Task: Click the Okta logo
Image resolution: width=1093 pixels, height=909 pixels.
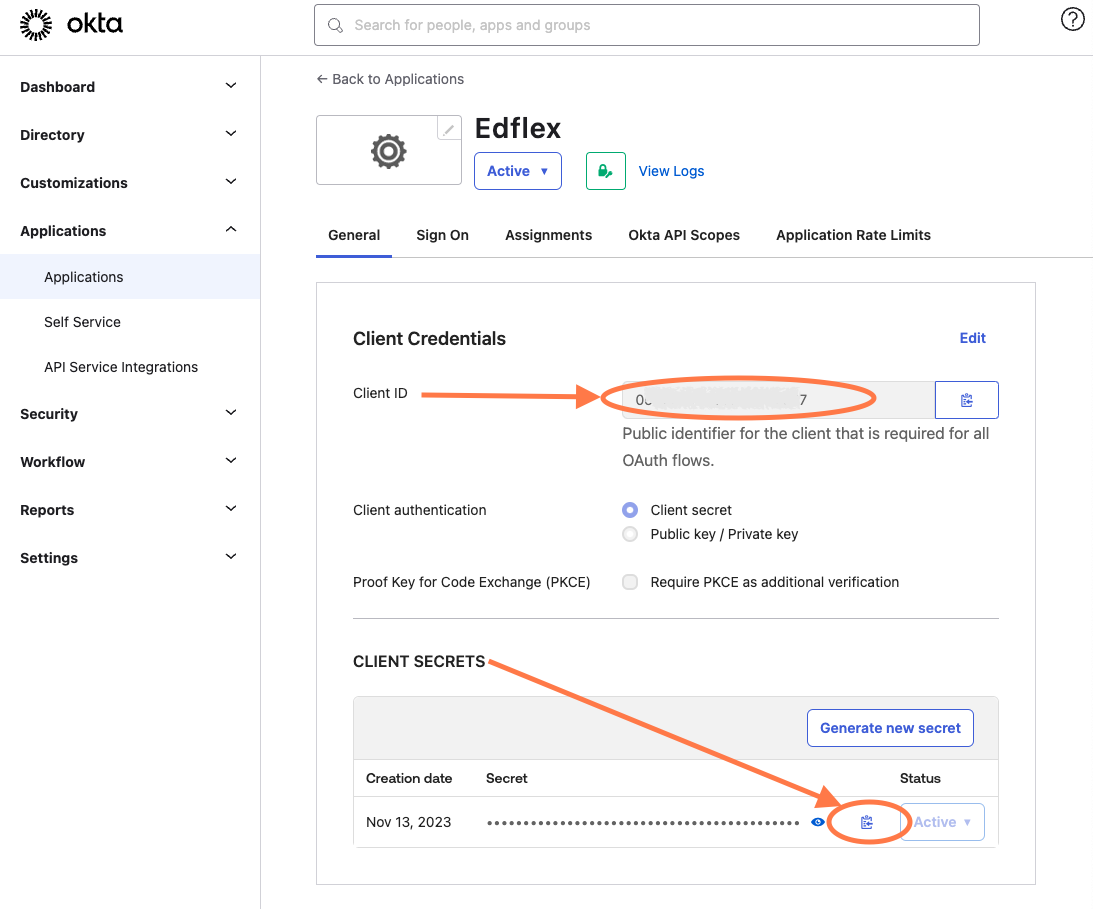Action: tap(71, 24)
